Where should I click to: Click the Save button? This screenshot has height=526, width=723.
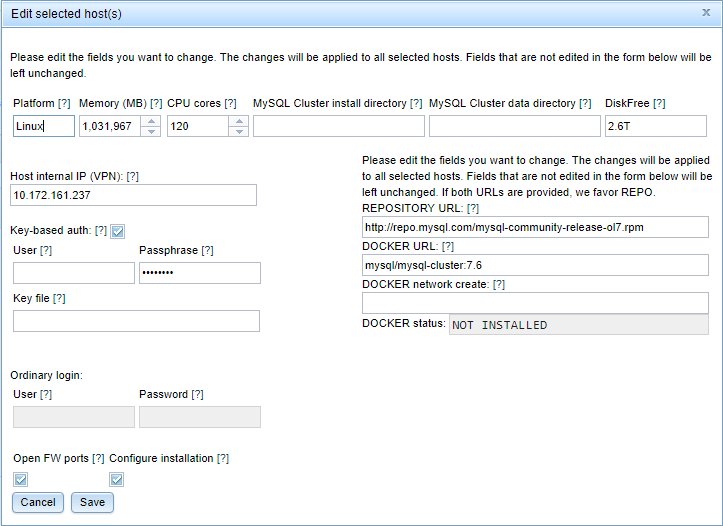point(92,502)
